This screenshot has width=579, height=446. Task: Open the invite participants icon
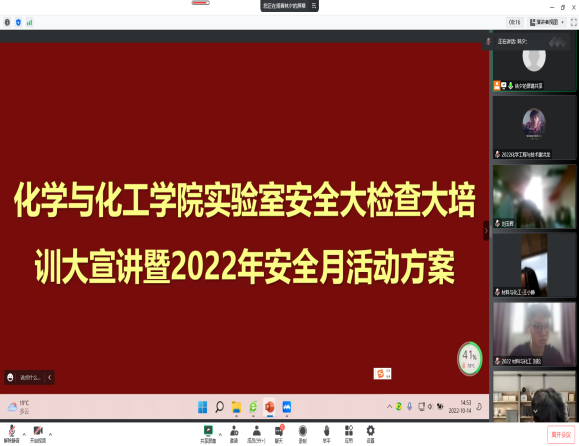pyautogui.click(x=234, y=433)
